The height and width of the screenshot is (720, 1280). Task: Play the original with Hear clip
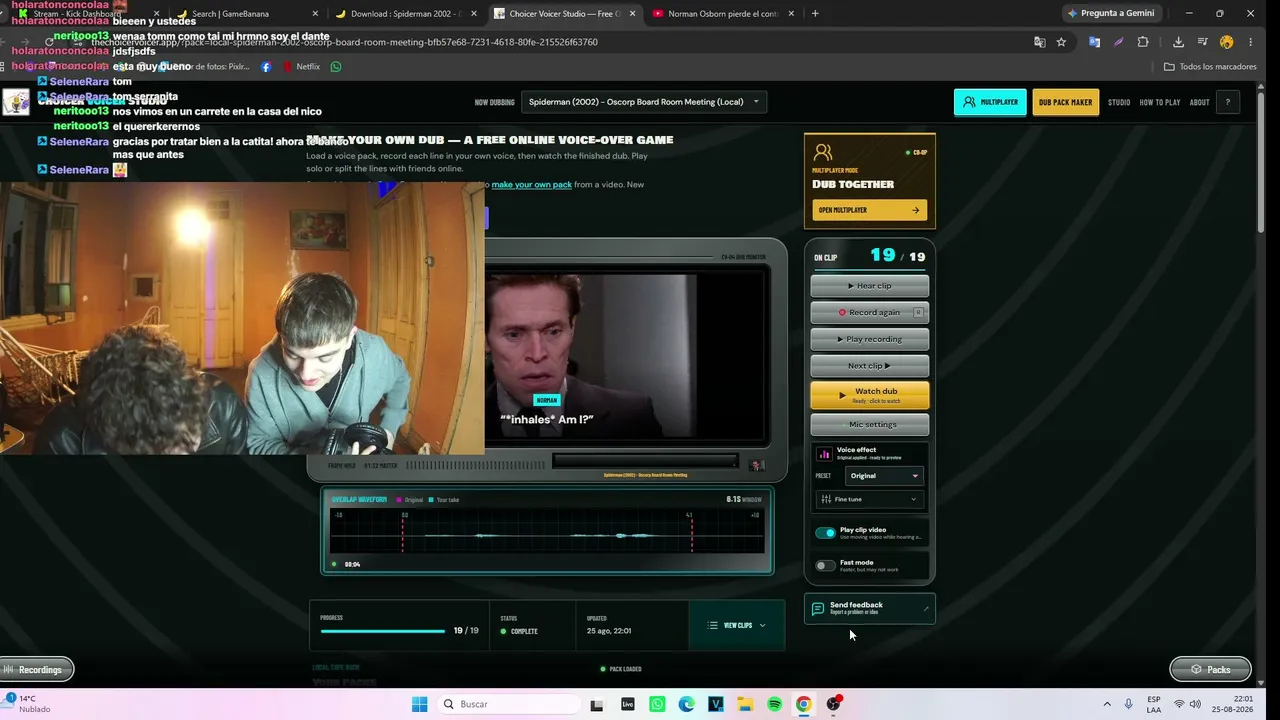870,286
